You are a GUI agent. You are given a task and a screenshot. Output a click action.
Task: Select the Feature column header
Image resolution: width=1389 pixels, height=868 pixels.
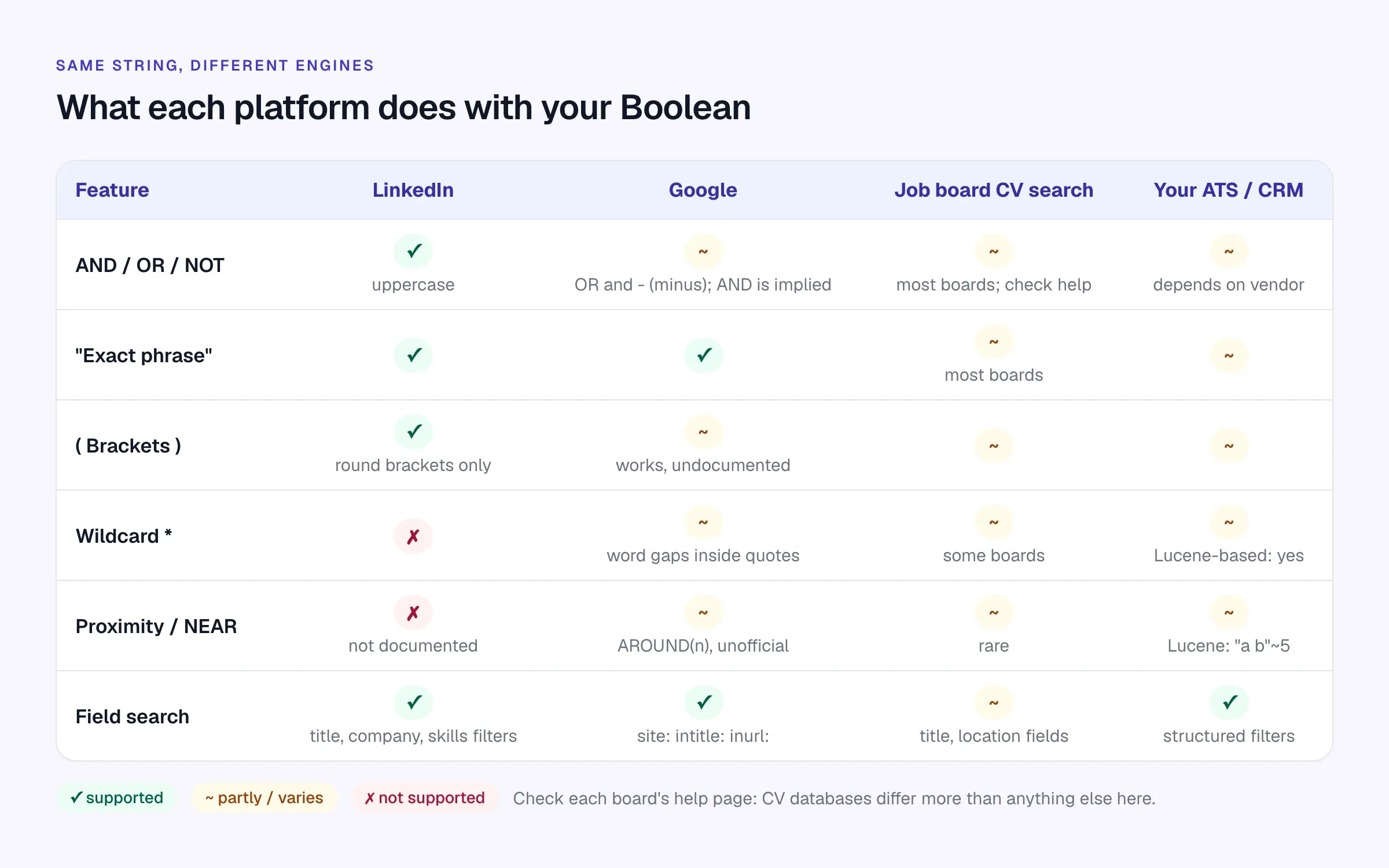(x=112, y=190)
